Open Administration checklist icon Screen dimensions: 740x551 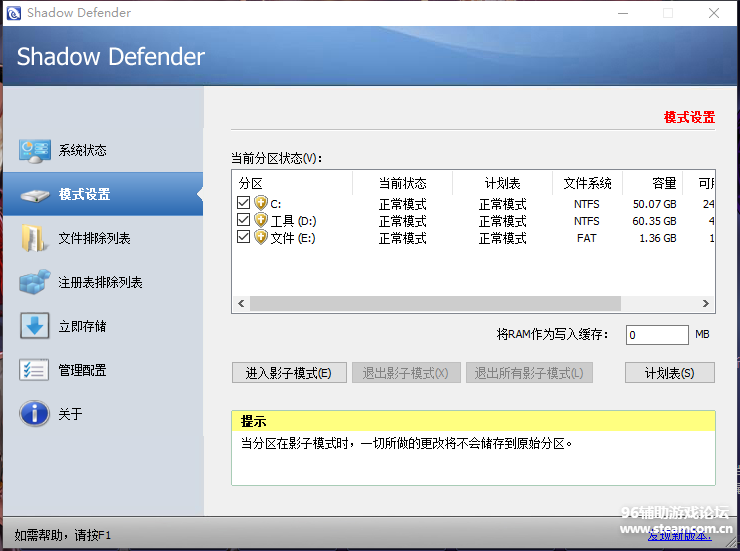(x=34, y=370)
